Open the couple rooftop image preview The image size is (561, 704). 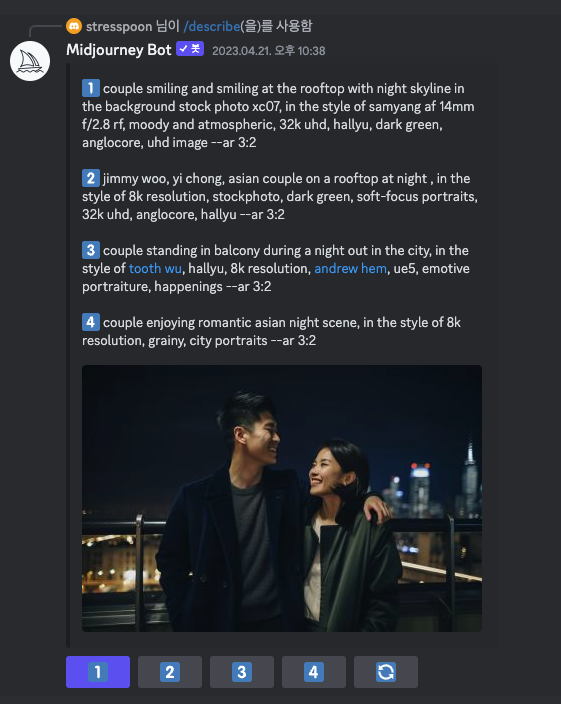pos(282,498)
